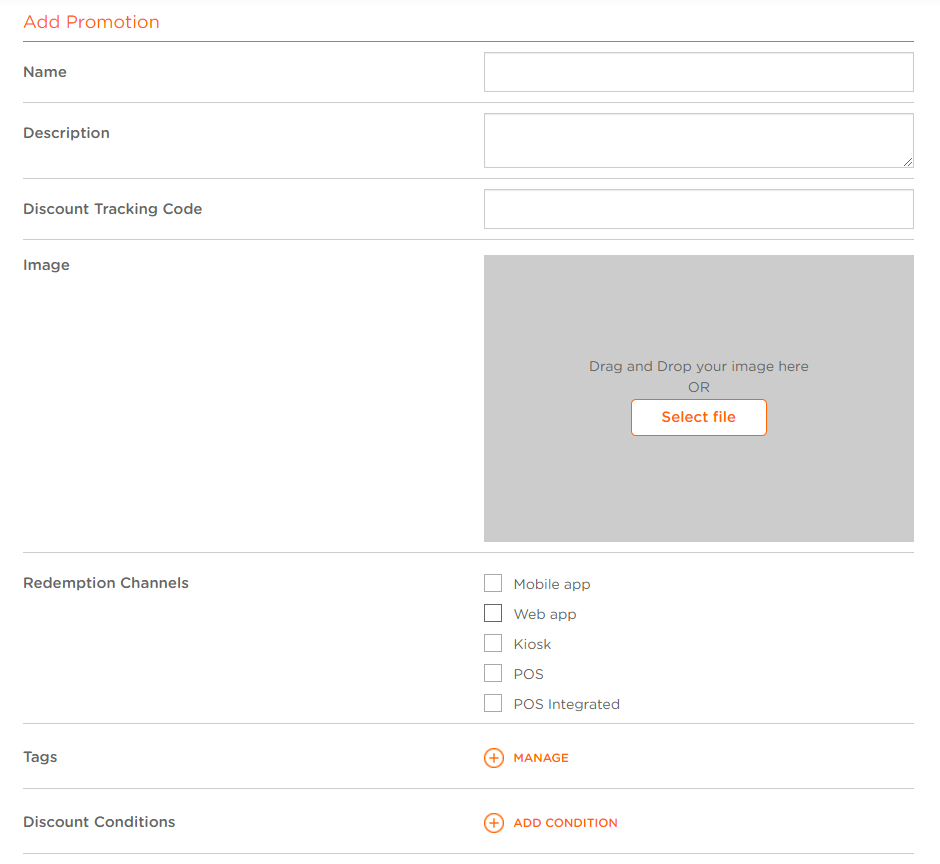The height and width of the screenshot is (864, 940).
Task: Toggle the Web app checkbox
Action: [493, 613]
